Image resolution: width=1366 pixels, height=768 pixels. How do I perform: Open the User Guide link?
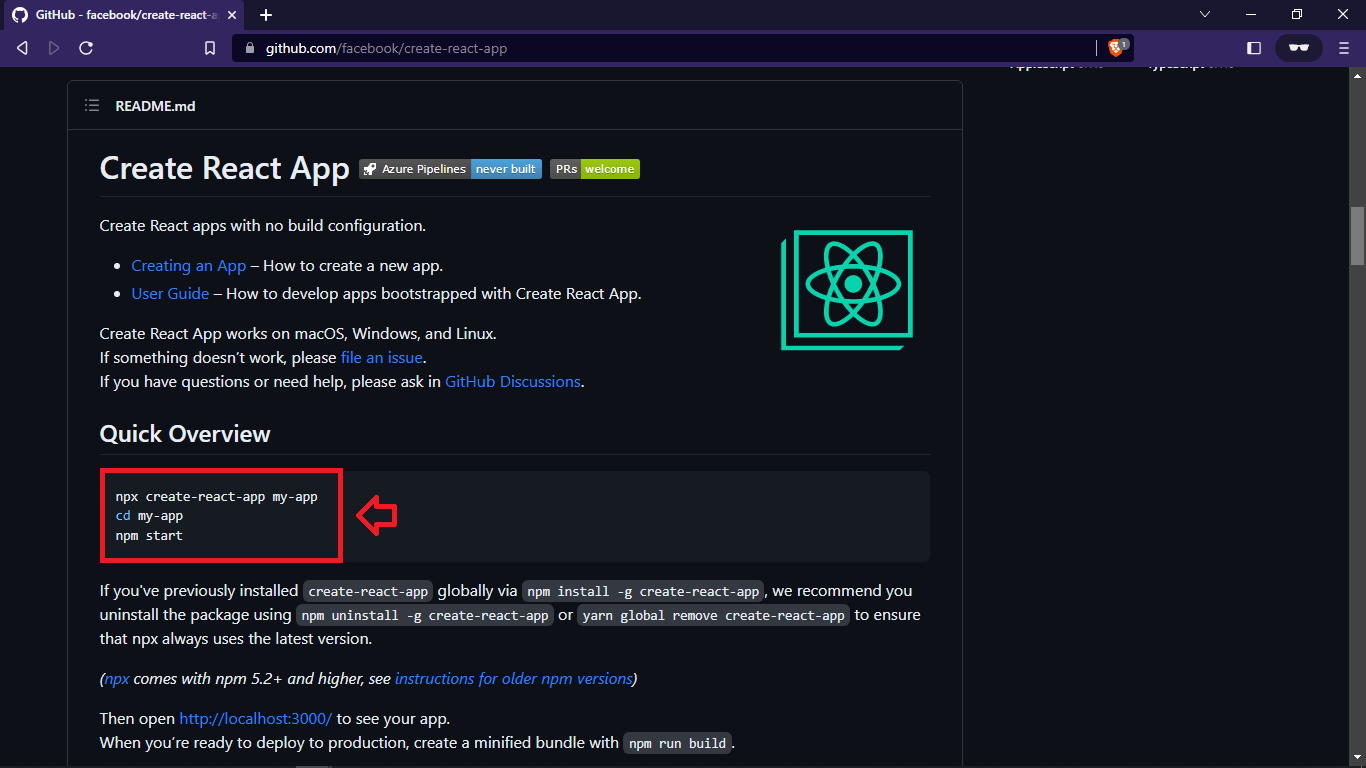click(x=170, y=293)
